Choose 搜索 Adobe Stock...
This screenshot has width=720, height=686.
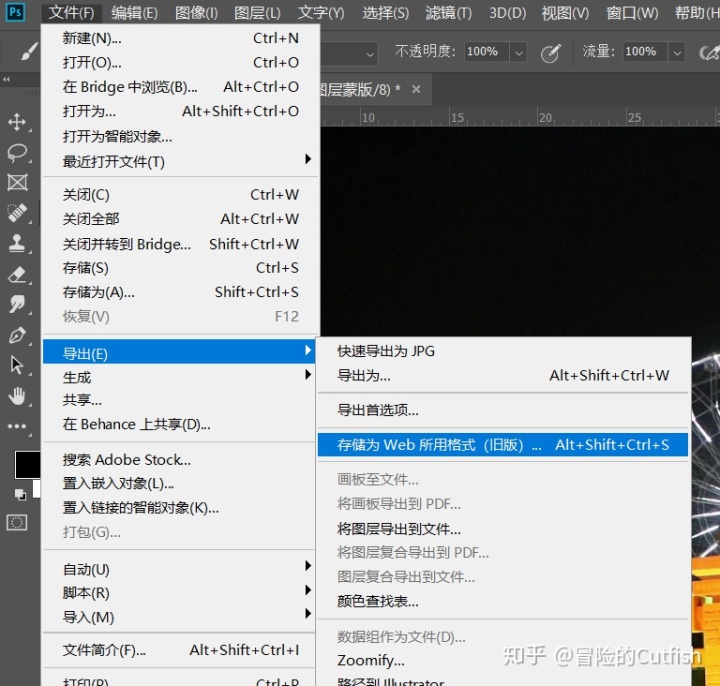179,459
